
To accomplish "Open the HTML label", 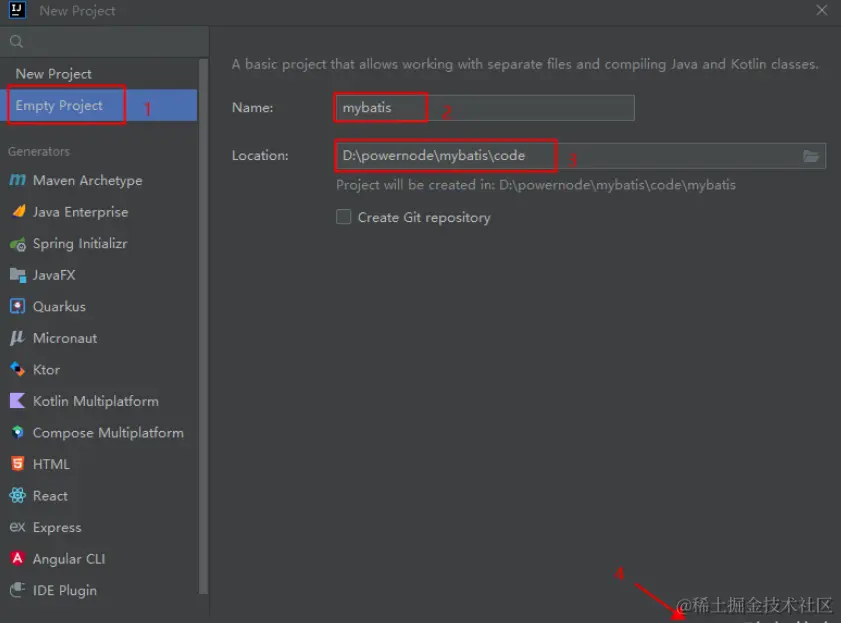I will (51, 464).
